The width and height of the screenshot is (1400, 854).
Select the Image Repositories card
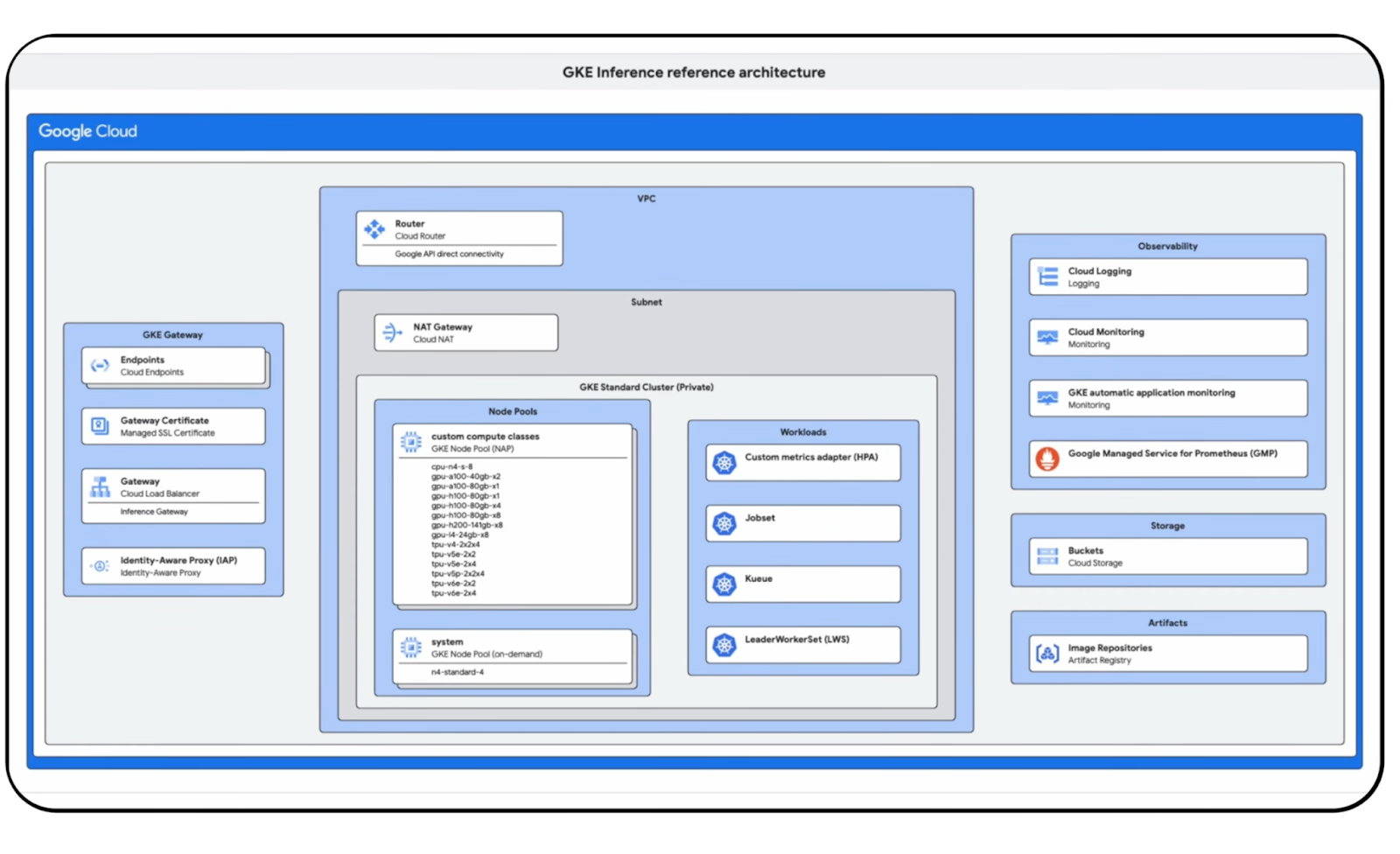pyautogui.click(x=1168, y=654)
